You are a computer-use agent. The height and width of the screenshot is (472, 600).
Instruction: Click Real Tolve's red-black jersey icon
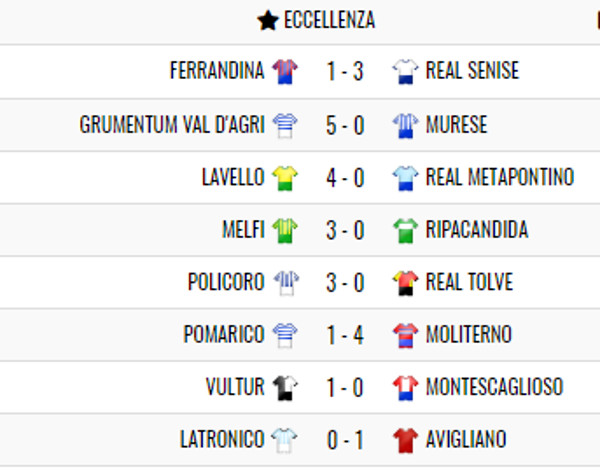click(x=405, y=283)
